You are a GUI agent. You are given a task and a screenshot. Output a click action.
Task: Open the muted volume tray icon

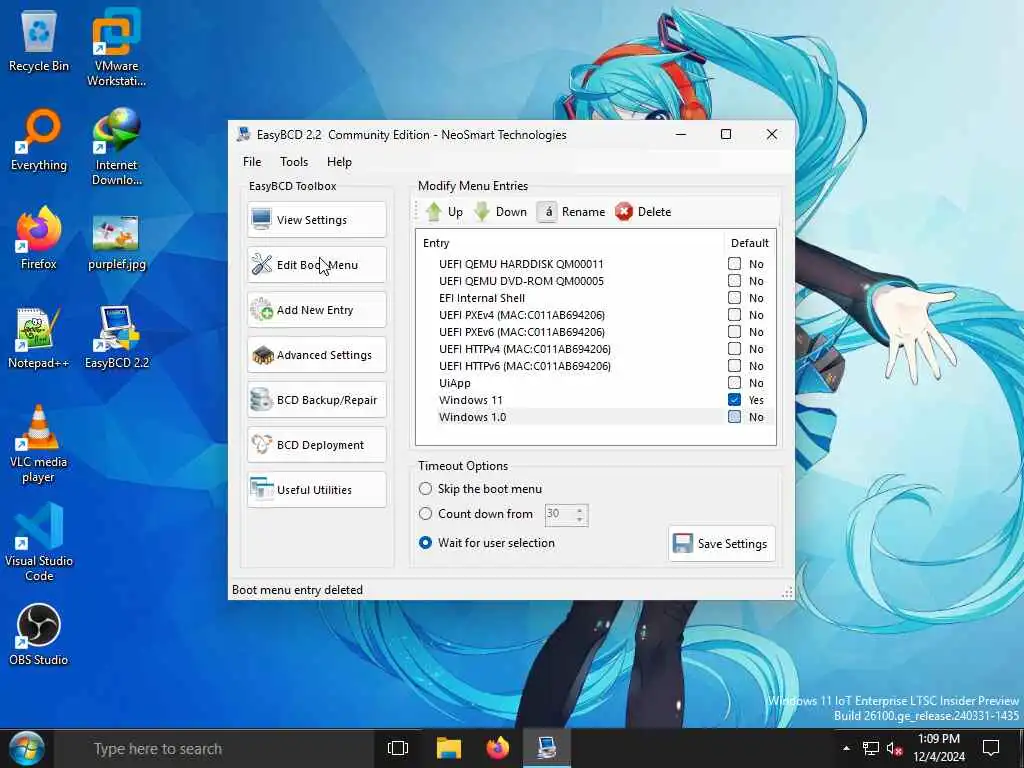click(x=895, y=748)
